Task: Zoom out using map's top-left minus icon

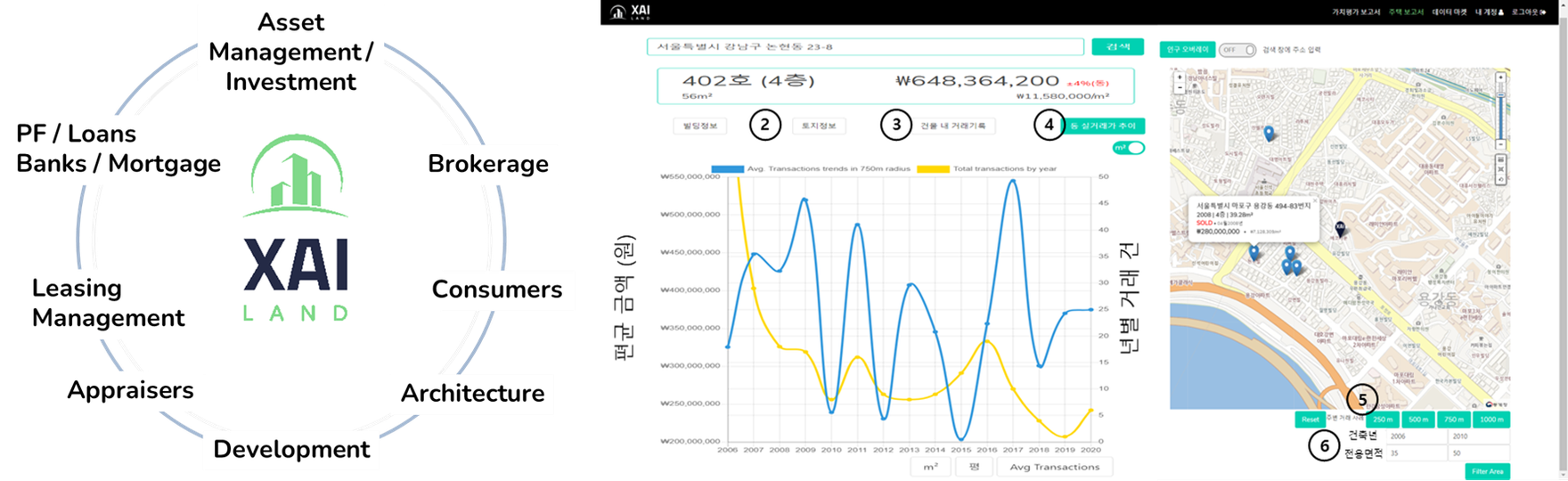Action: pos(1180,87)
